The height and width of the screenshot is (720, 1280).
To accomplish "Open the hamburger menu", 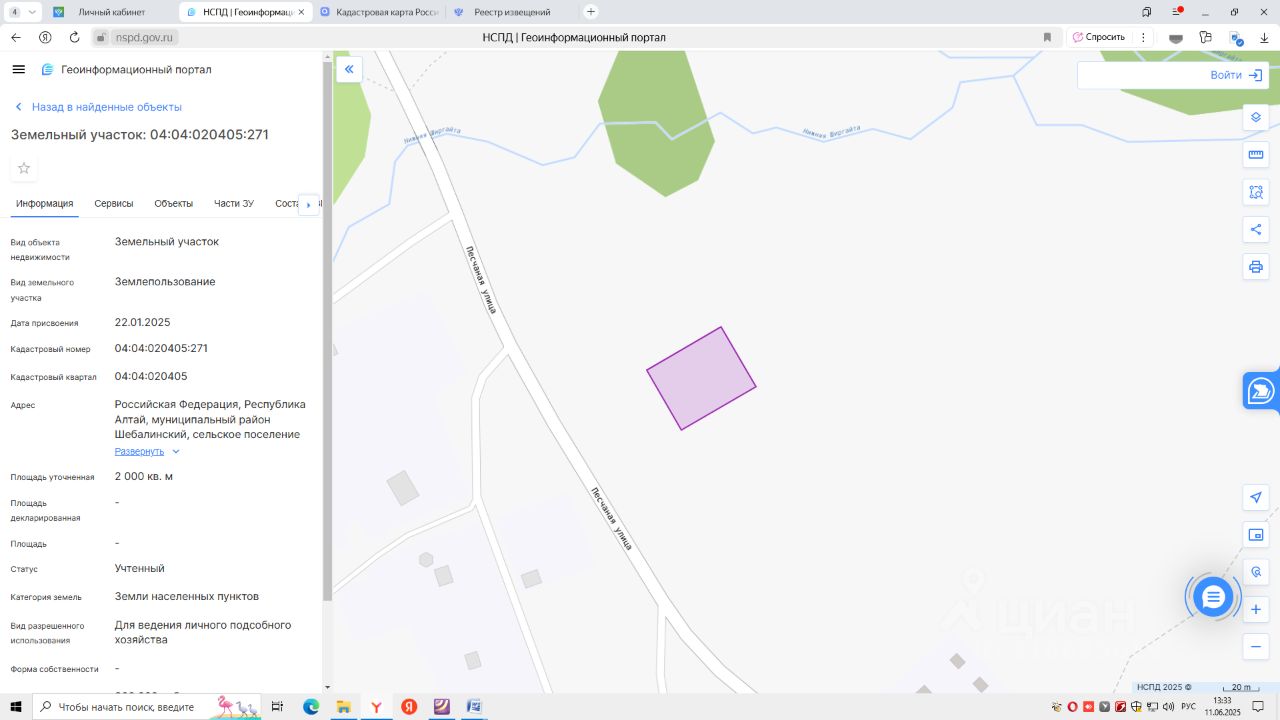I will (18, 69).
